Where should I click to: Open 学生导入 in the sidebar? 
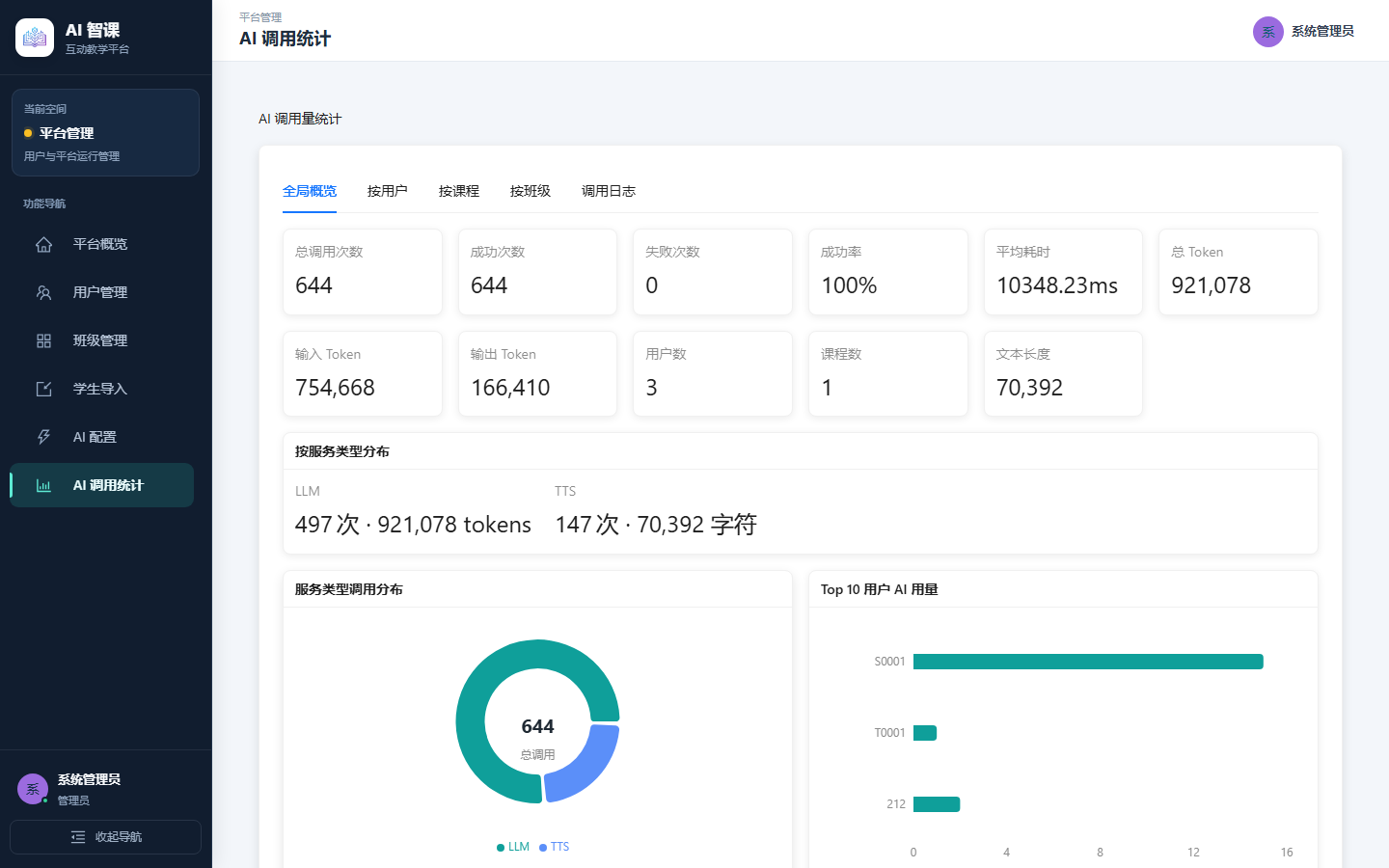tap(101, 389)
